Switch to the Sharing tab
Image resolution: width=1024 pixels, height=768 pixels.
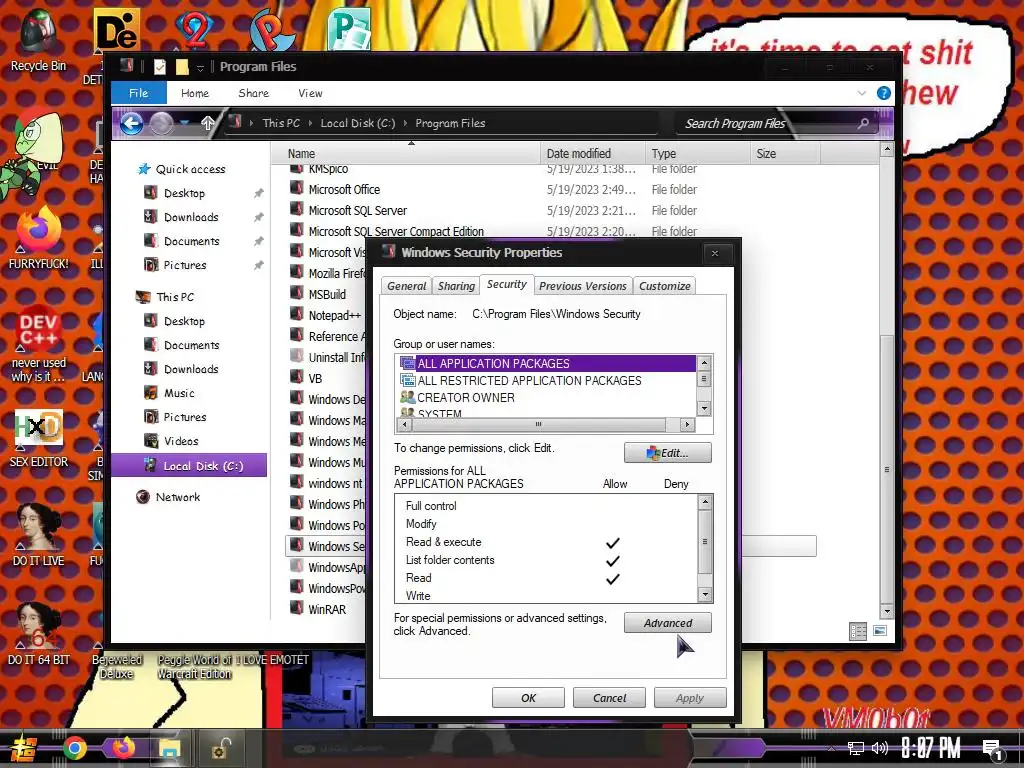[x=456, y=286]
